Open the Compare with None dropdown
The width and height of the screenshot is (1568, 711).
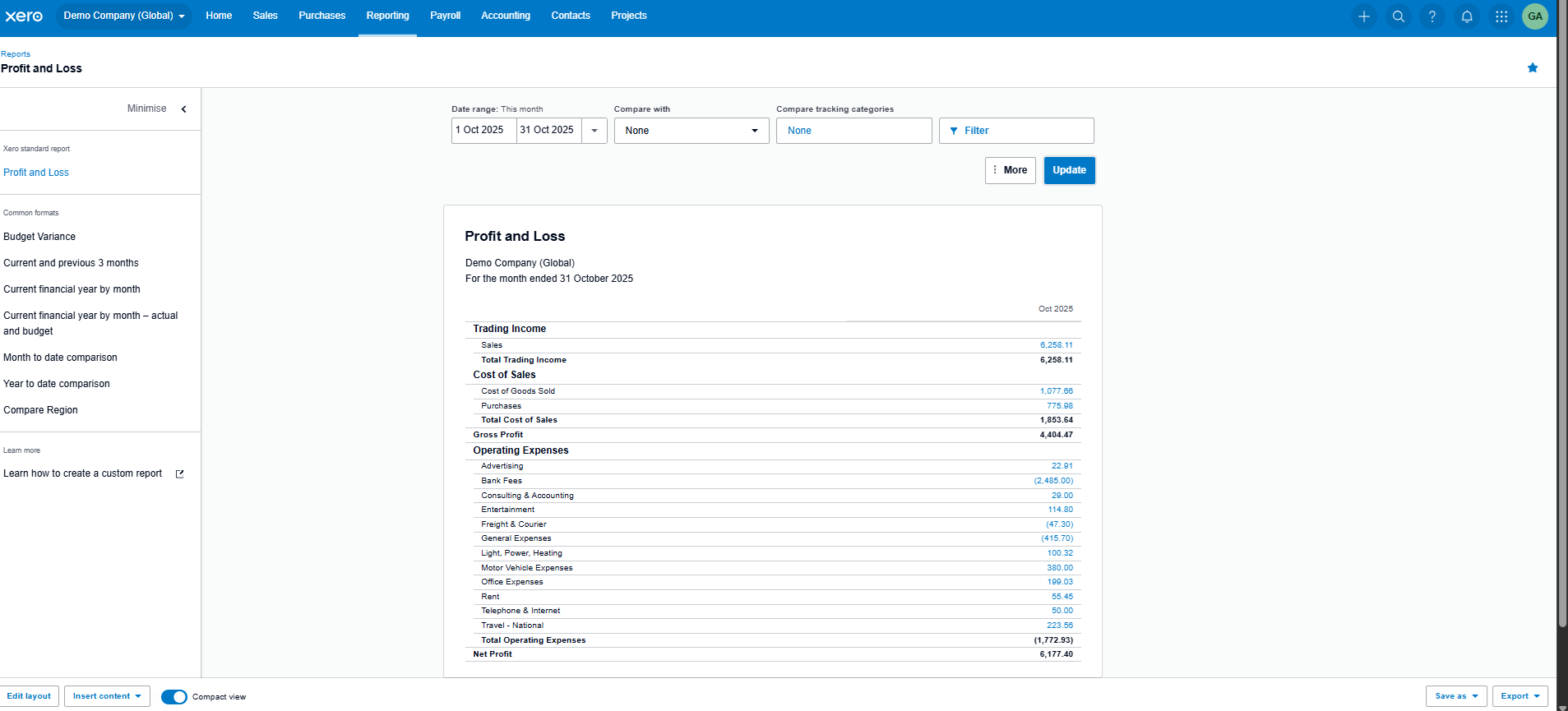click(691, 131)
